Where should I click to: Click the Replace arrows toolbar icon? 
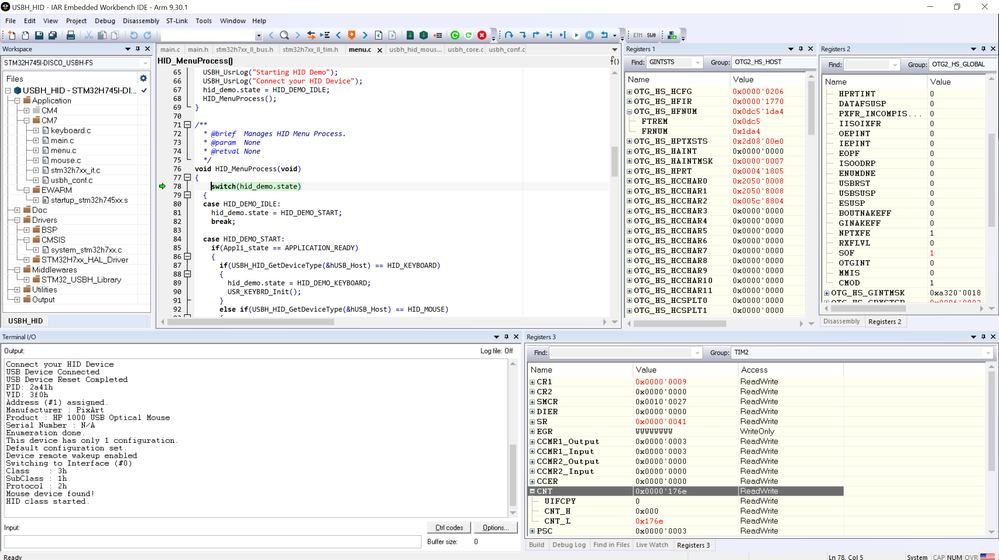click(311, 35)
